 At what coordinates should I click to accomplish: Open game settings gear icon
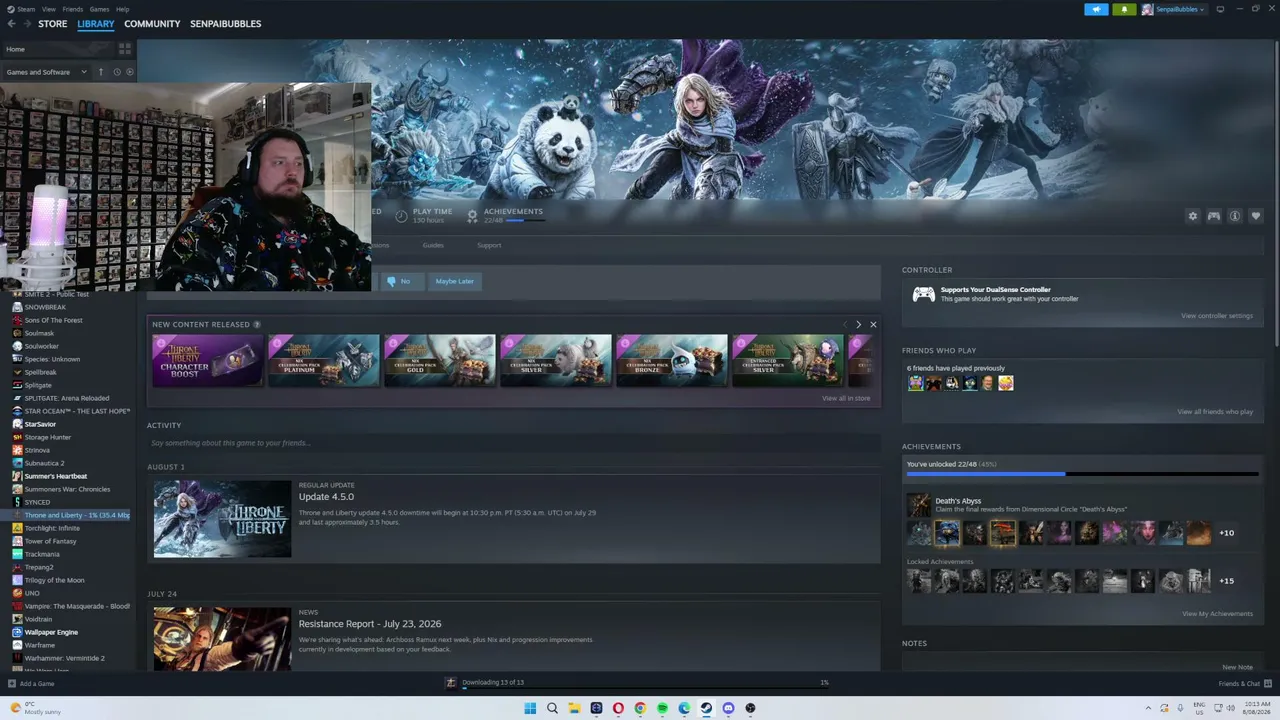tap(1192, 216)
